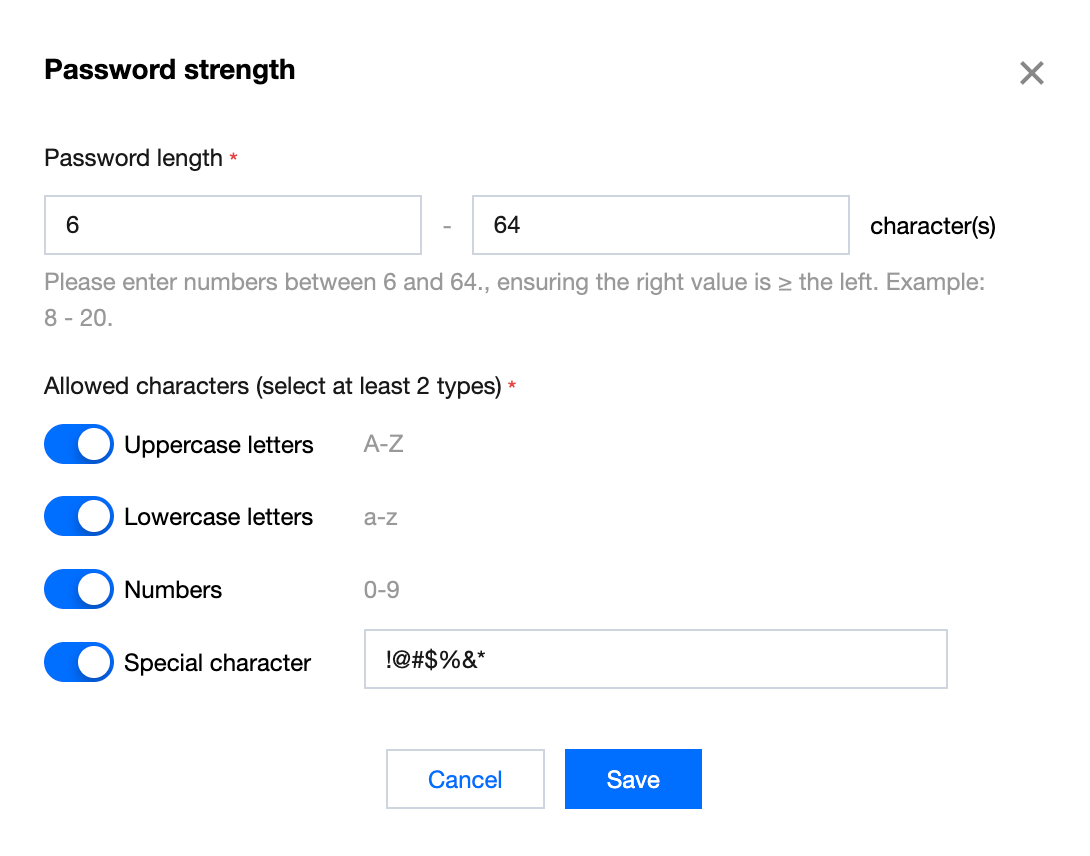Click the minimum password length field

(x=233, y=225)
